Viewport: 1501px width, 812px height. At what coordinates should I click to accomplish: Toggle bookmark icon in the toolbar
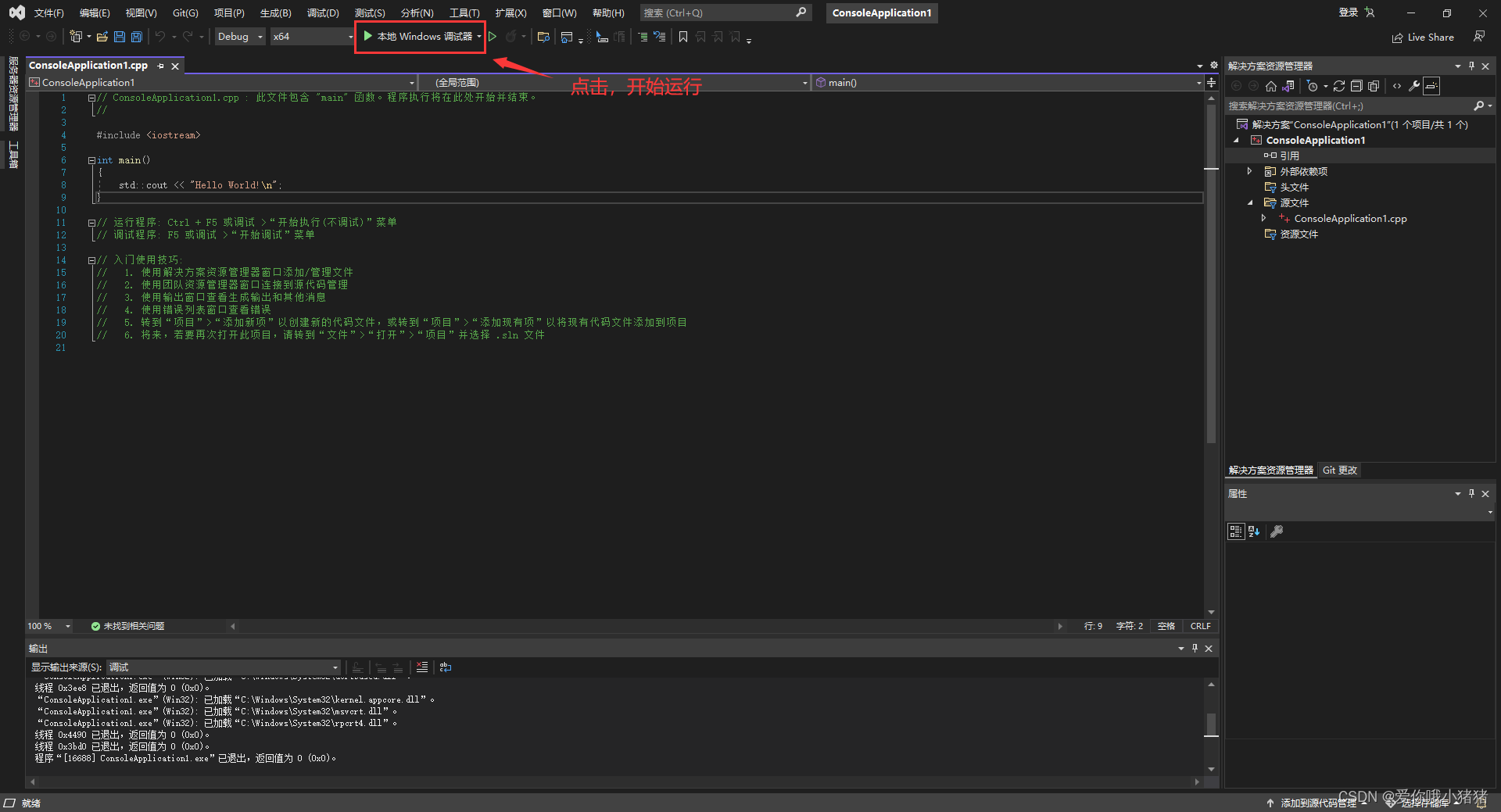[x=683, y=37]
